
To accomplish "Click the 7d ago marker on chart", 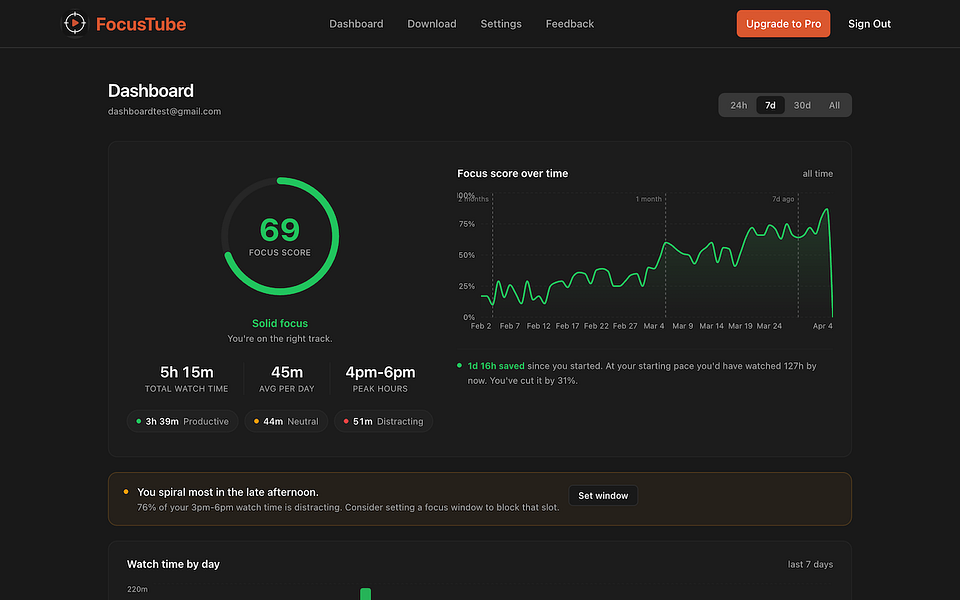I will tap(783, 199).
